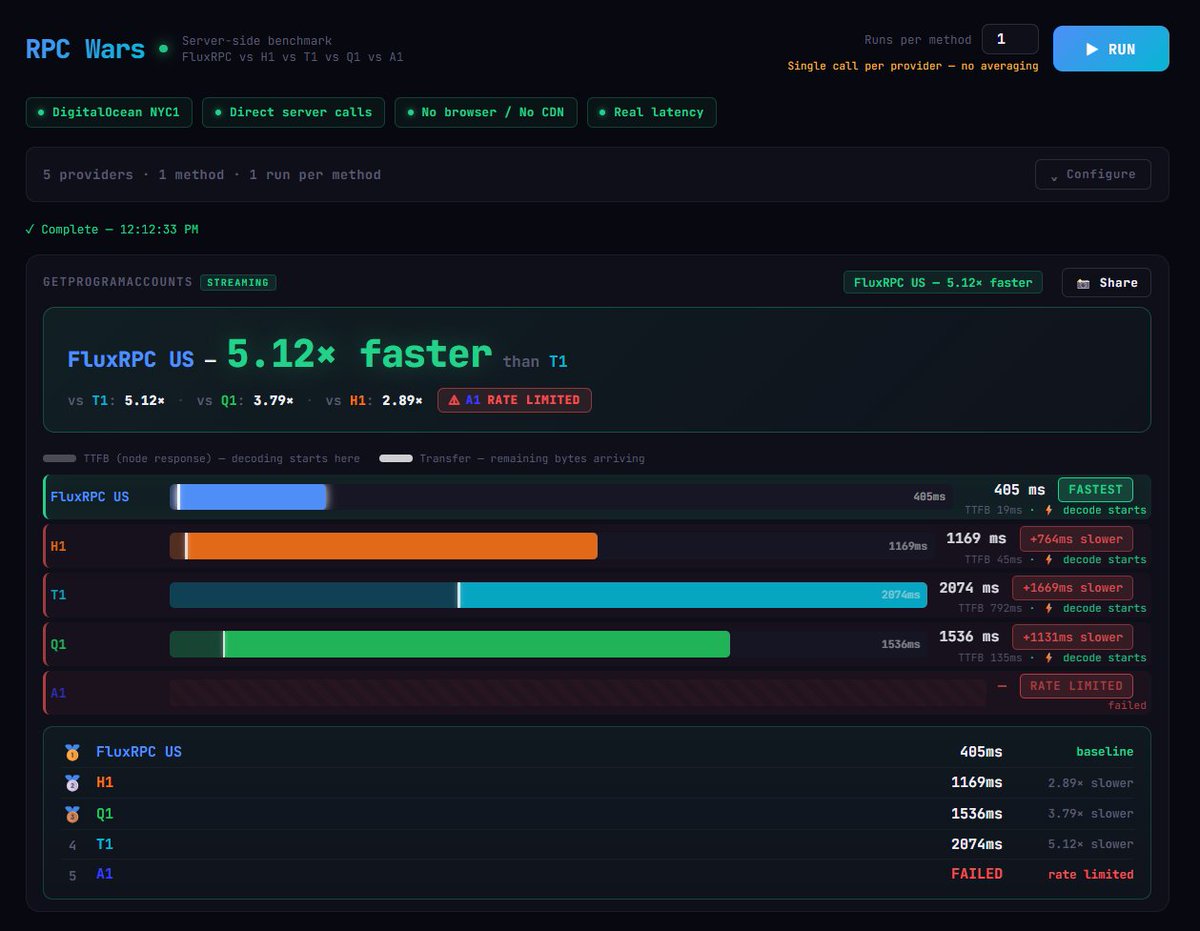Screen dimensions: 1200x931
Task: Click the A1 entry in the ranking list
Action: click(x=105, y=874)
